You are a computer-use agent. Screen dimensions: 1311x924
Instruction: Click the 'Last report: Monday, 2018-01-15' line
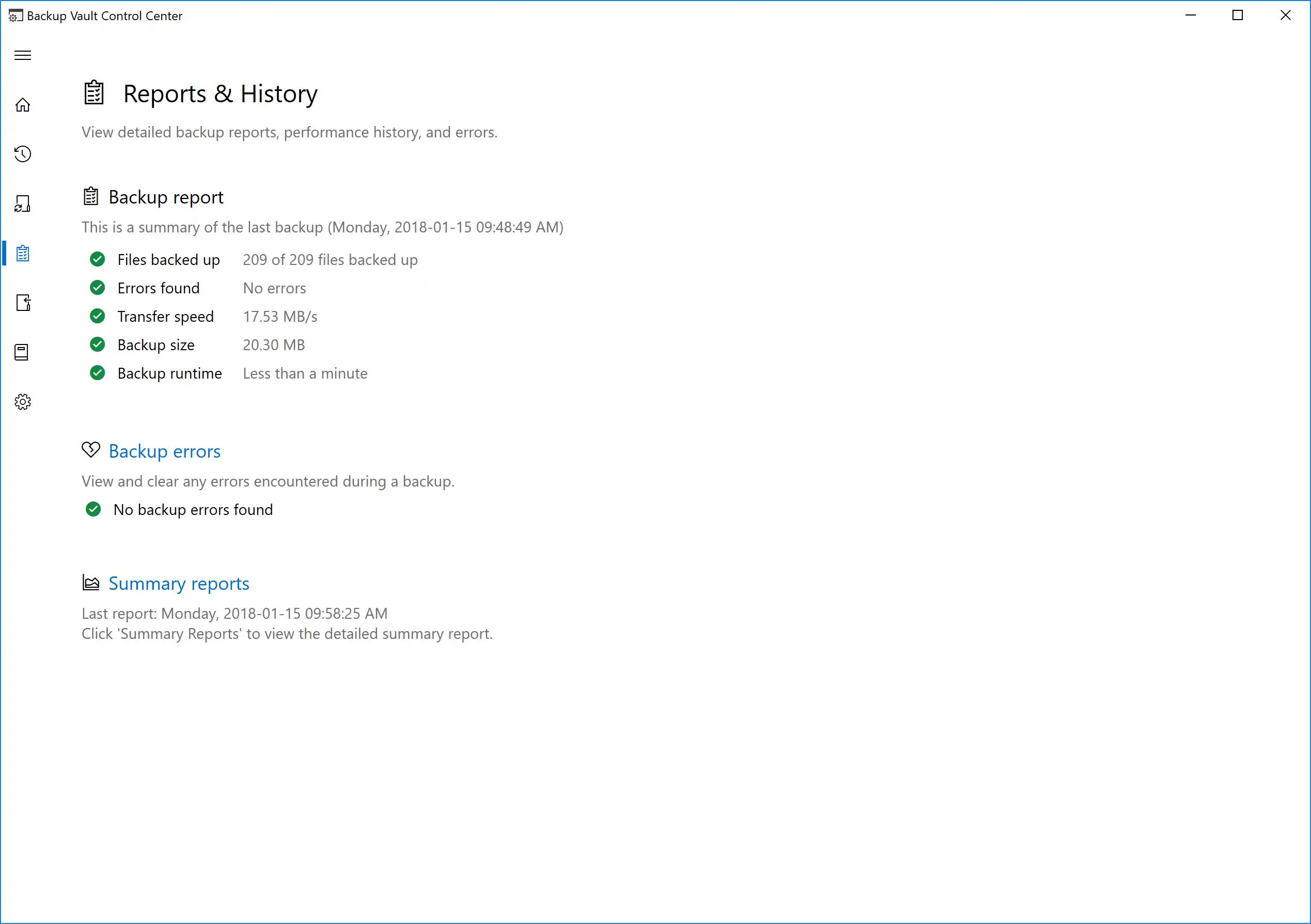tap(235, 614)
